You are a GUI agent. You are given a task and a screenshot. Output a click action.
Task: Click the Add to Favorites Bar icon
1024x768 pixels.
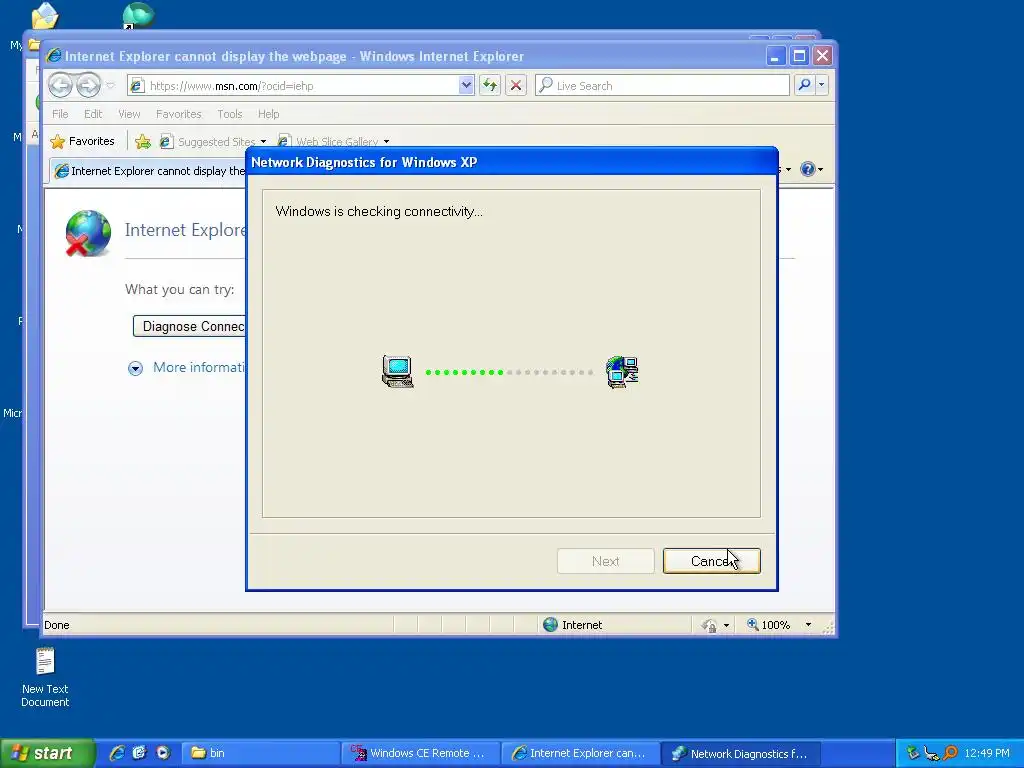pos(143,141)
